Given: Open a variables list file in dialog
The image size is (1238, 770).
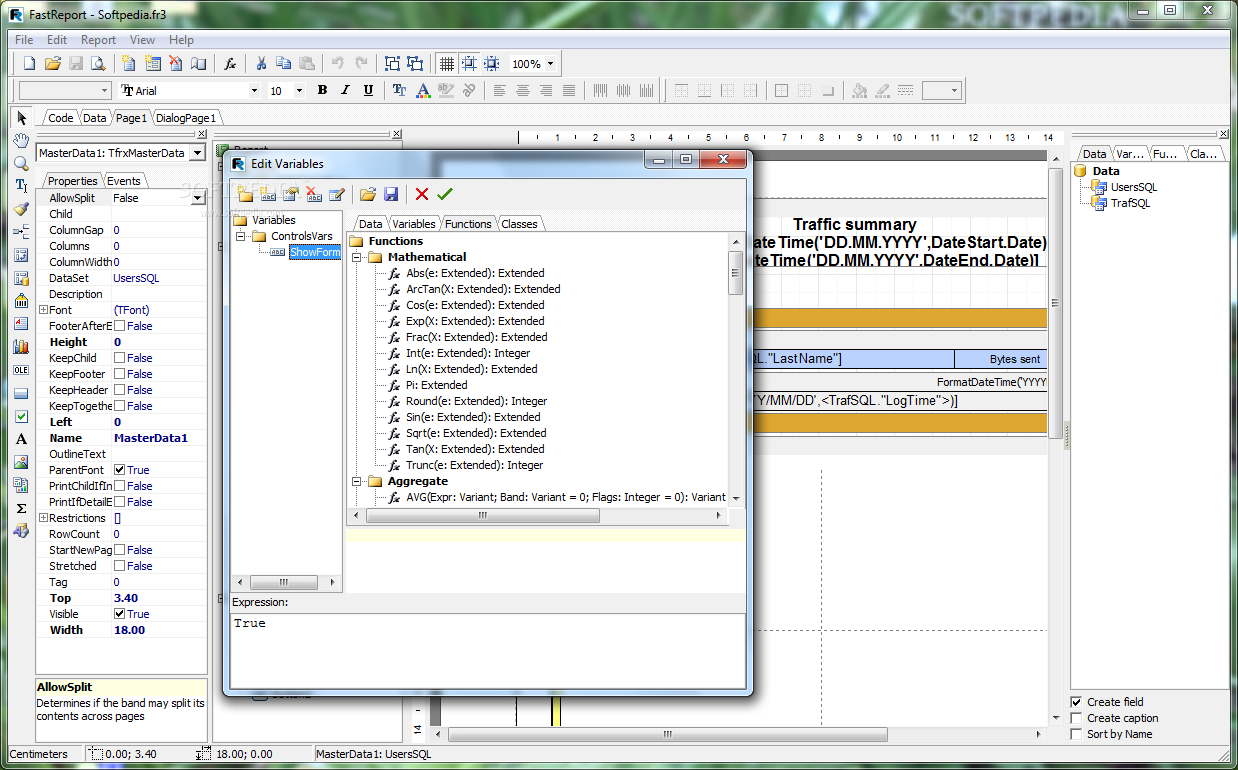Looking at the screenshot, I should click(x=368, y=194).
